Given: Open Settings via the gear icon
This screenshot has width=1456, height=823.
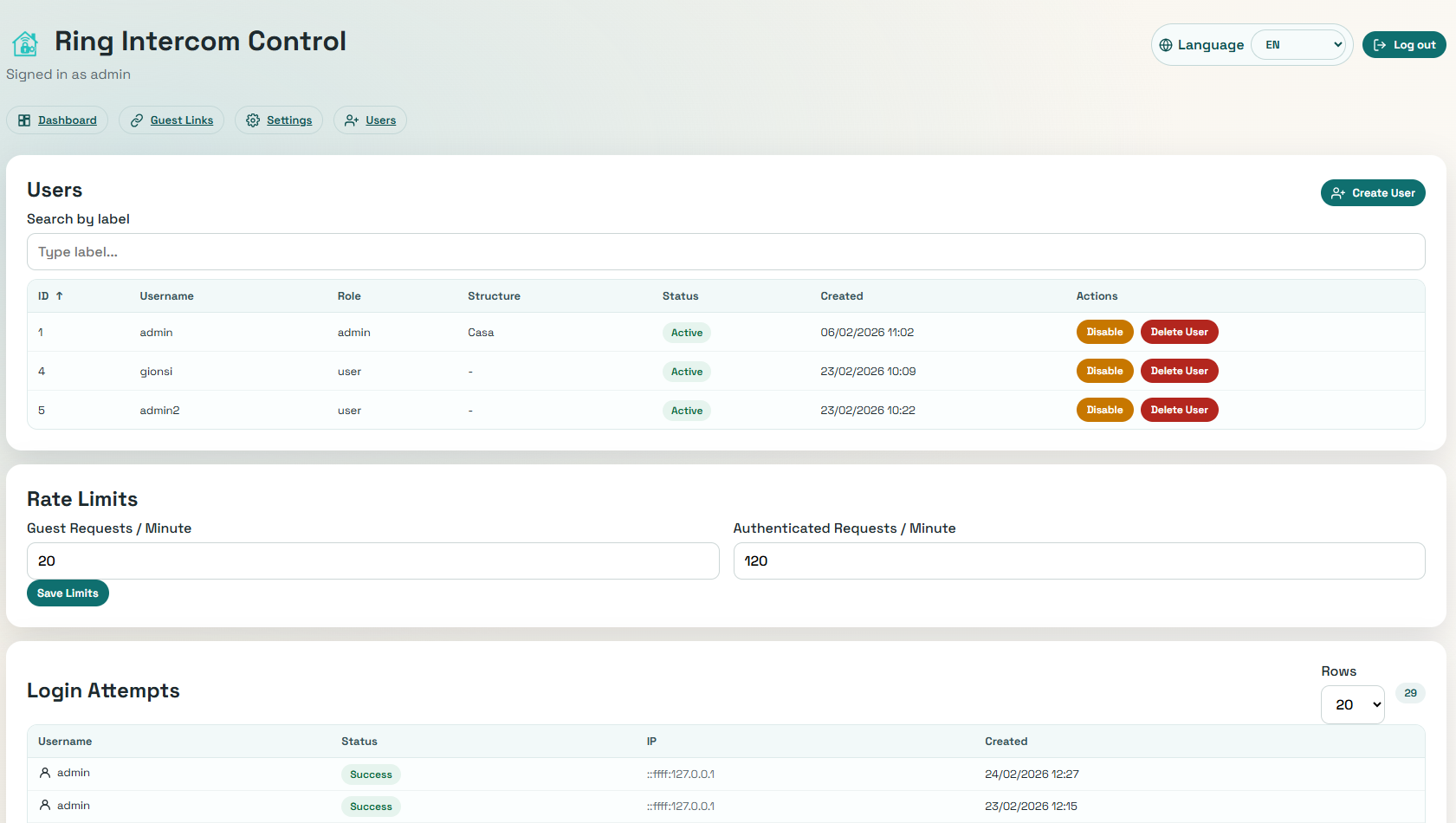Looking at the screenshot, I should click(x=253, y=120).
